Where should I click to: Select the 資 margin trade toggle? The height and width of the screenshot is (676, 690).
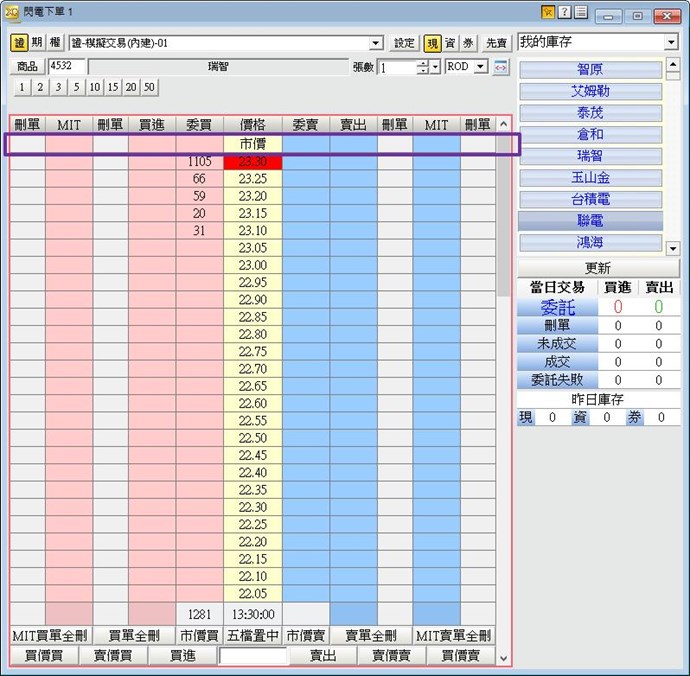pyautogui.click(x=450, y=43)
